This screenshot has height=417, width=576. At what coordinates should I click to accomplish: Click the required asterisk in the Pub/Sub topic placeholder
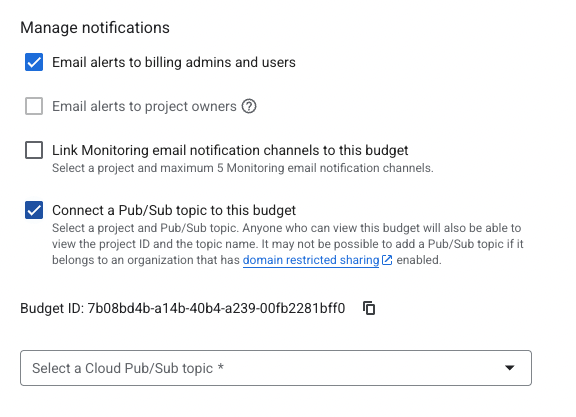tap(220, 367)
